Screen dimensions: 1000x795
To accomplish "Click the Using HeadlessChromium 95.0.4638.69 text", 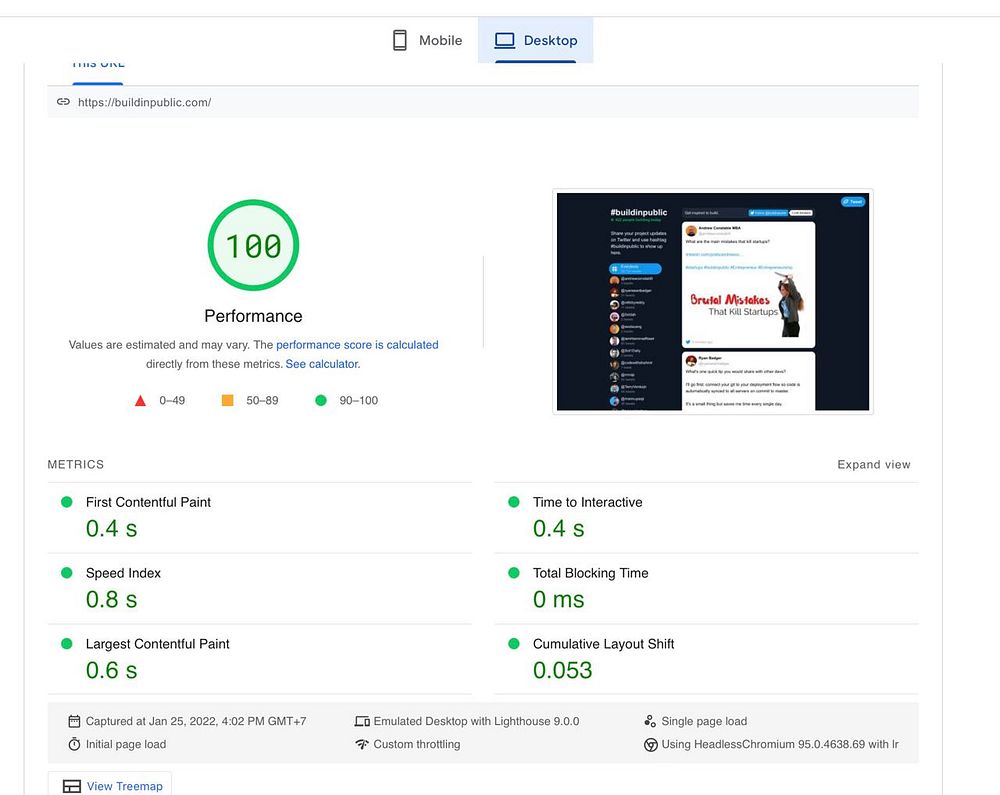I will [780, 744].
